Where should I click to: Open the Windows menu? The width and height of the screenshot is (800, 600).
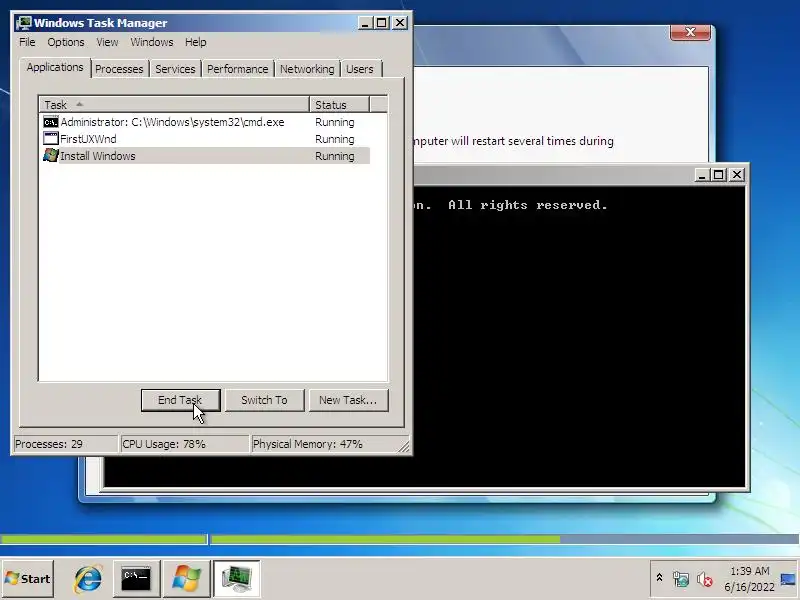[x=152, y=42]
